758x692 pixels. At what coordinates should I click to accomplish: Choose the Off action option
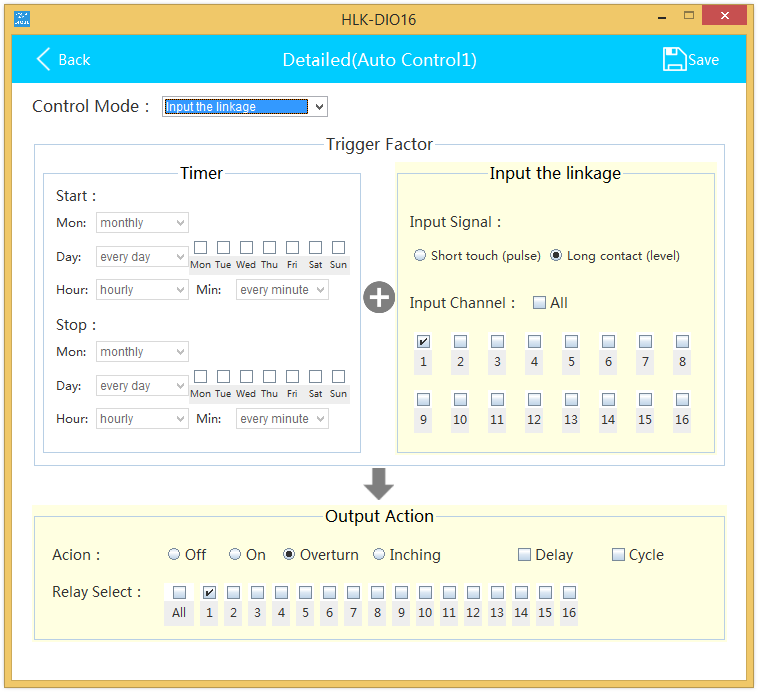point(174,555)
